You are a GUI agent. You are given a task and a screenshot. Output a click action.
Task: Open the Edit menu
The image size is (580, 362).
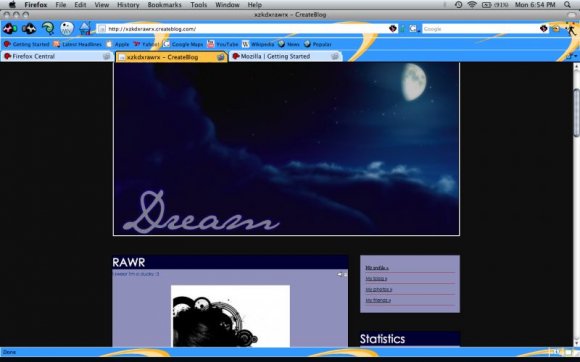[x=80, y=5]
